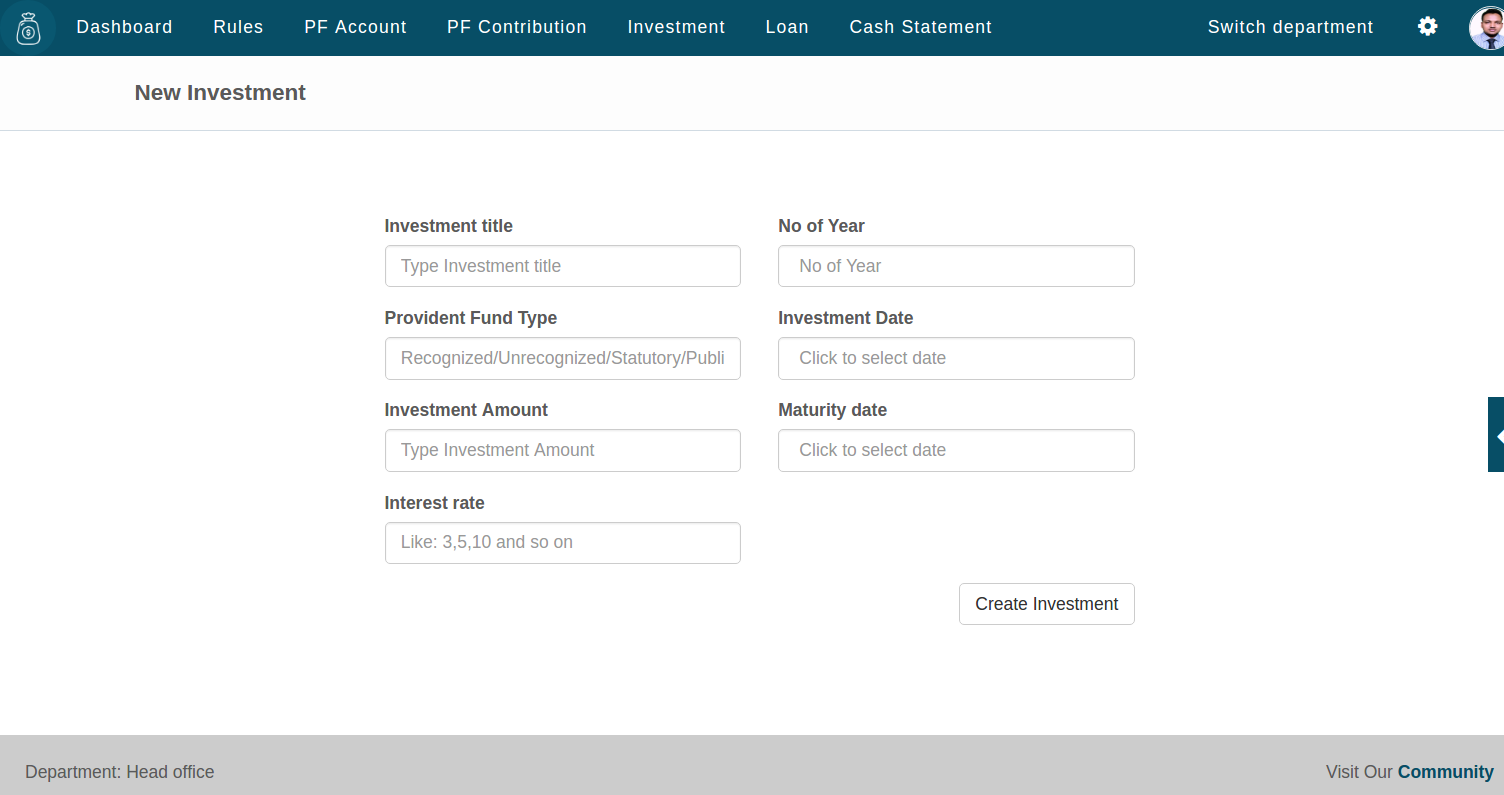
Task: Click the Investment Amount input
Action: pyautogui.click(x=562, y=450)
